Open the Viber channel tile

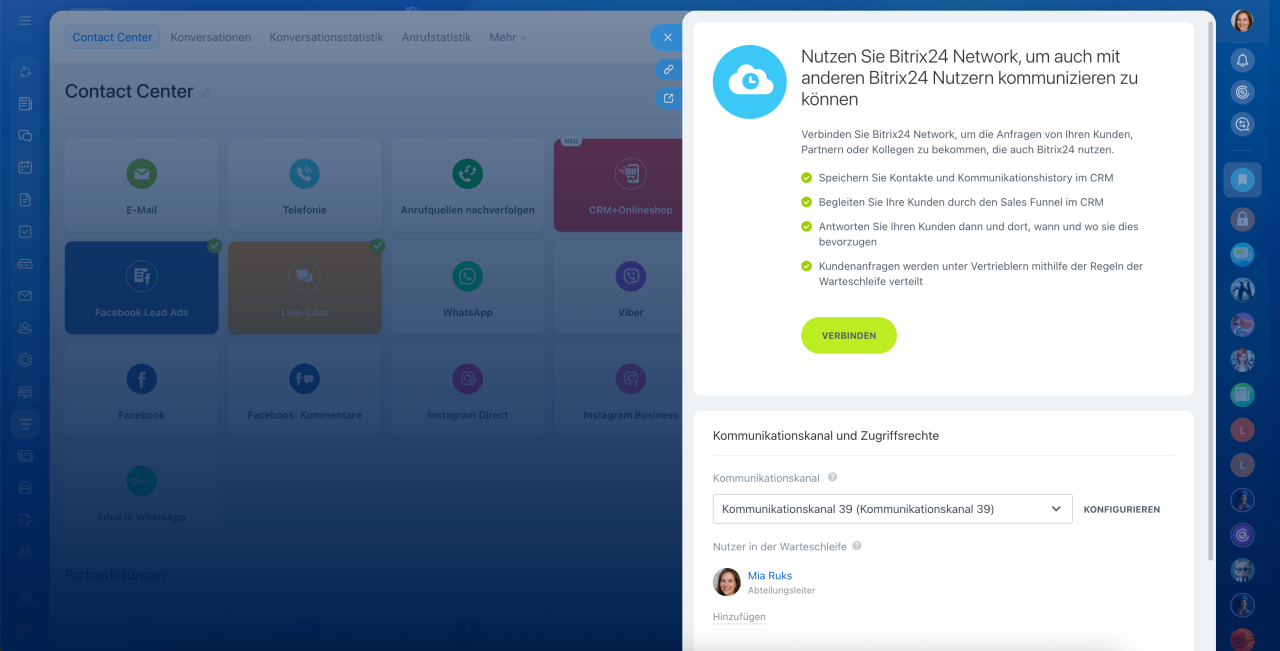tap(618, 288)
